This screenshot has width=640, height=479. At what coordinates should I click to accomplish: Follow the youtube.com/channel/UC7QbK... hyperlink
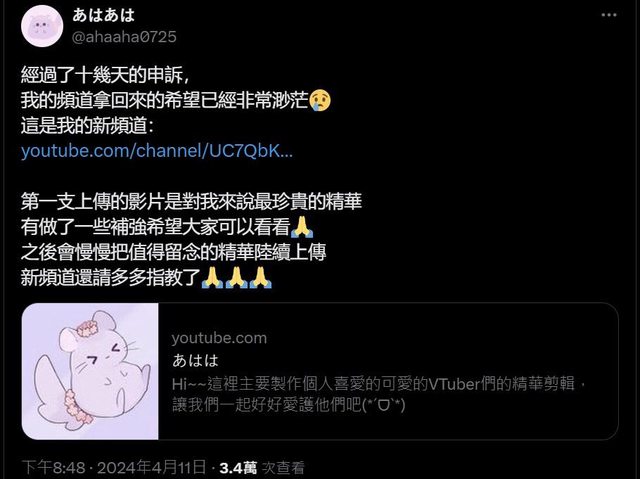click(157, 151)
